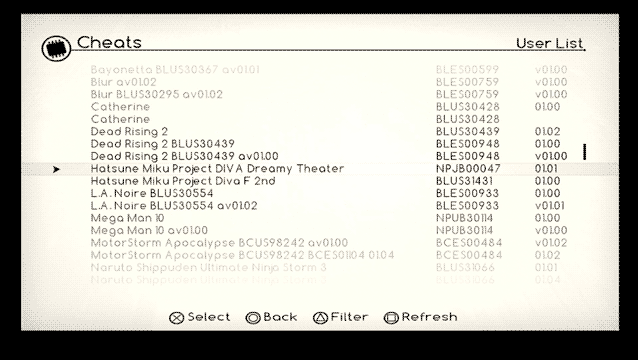The width and height of the screenshot is (638, 360).
Task: Click the NPJB00047 game ID cell
Action: pyautogui.click(x=468, y=169)
